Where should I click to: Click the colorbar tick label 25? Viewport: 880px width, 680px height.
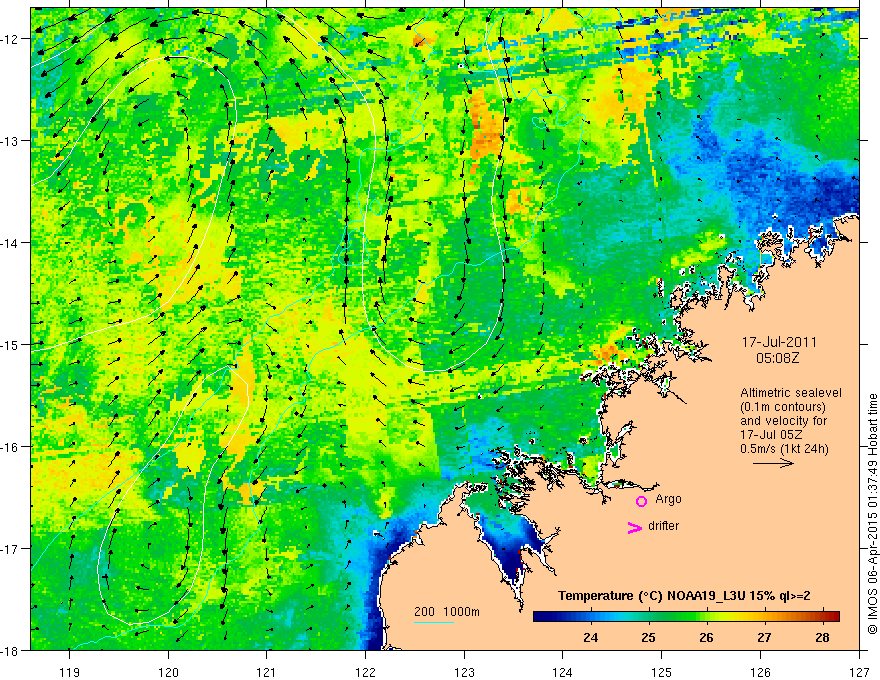648,637
